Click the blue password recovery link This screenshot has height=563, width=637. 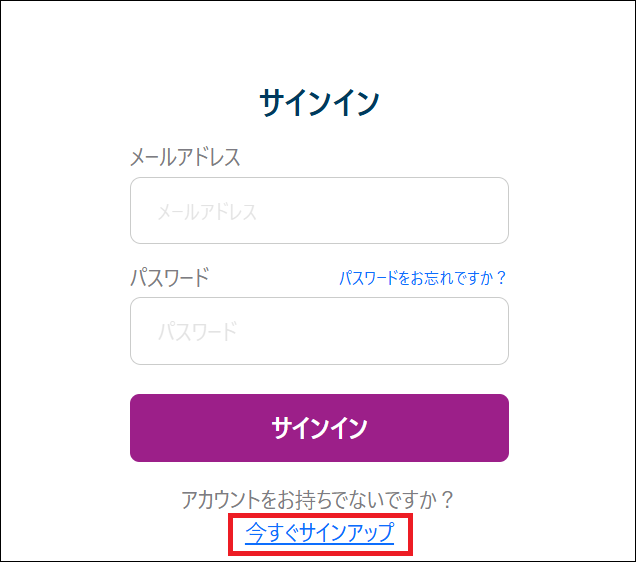pos(423,278)
